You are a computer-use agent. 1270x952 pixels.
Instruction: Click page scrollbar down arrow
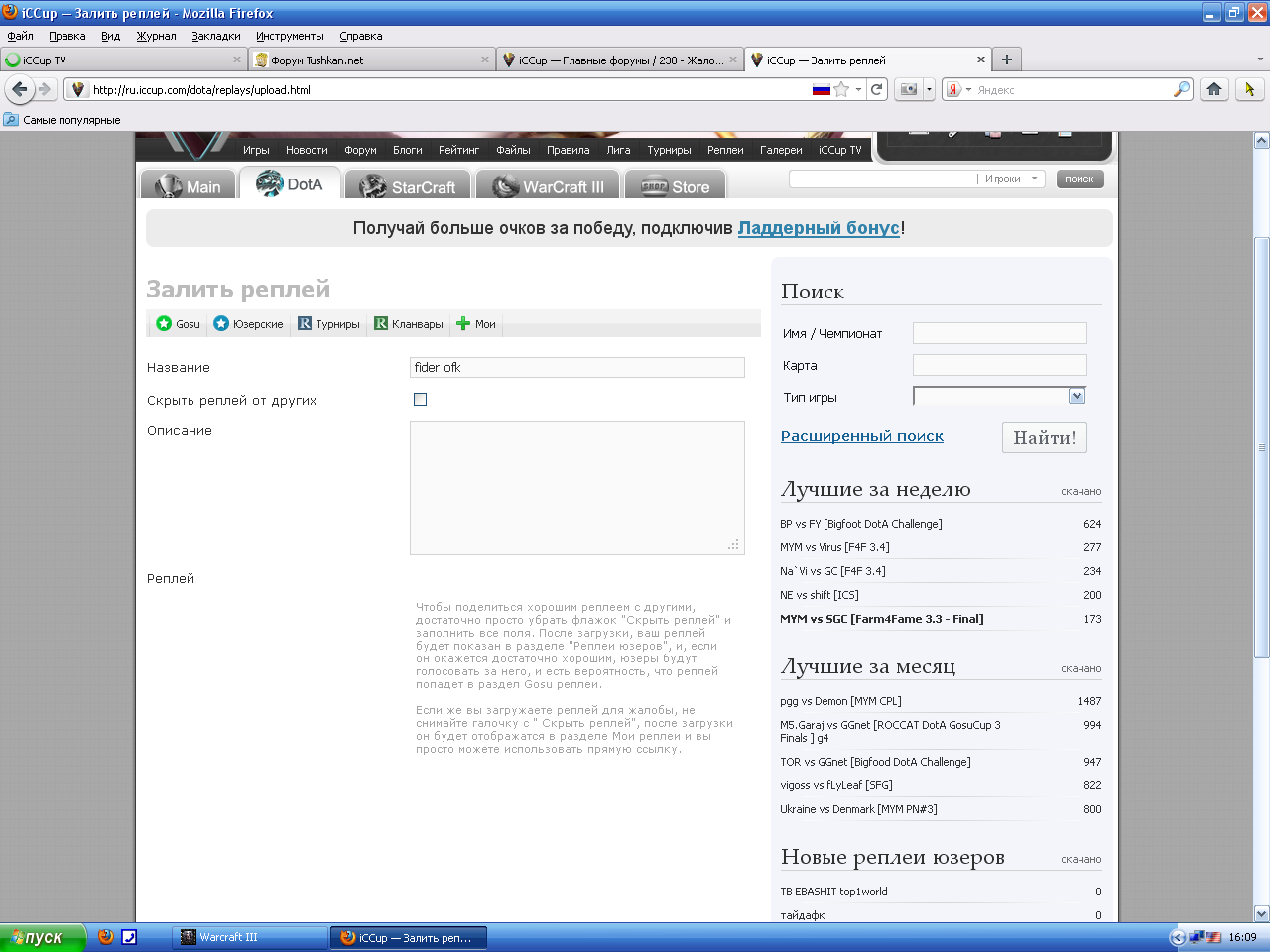(x=1261, y=914)
